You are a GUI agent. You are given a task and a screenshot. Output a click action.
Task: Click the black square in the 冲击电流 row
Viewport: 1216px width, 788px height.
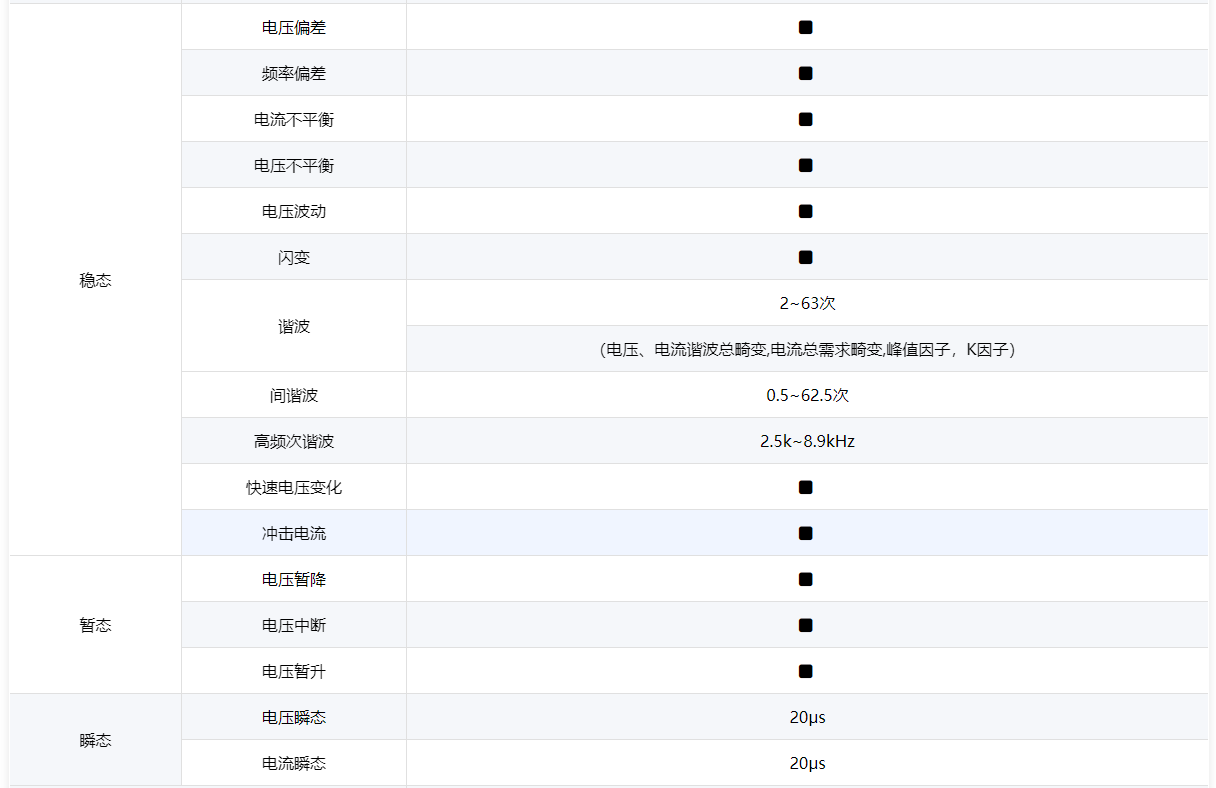pyautogui.click(x=805, y=533)
